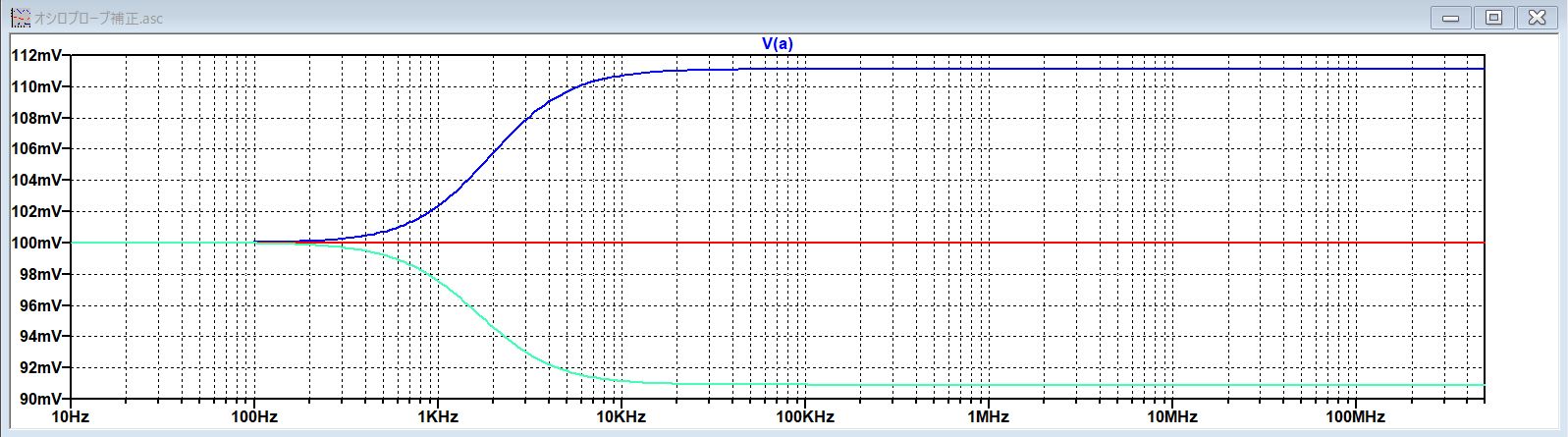Click the 102mV axis label
The height and width of the screenshot is (437, 1568).
coord(35,211)
